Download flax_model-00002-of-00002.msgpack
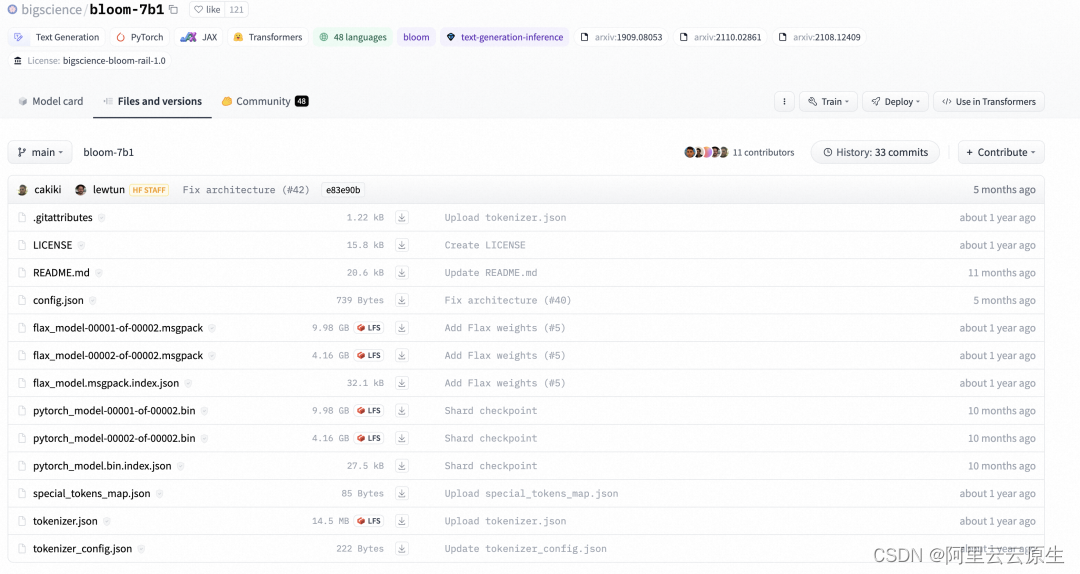The image size is (1080, 574). click(402, 356)
